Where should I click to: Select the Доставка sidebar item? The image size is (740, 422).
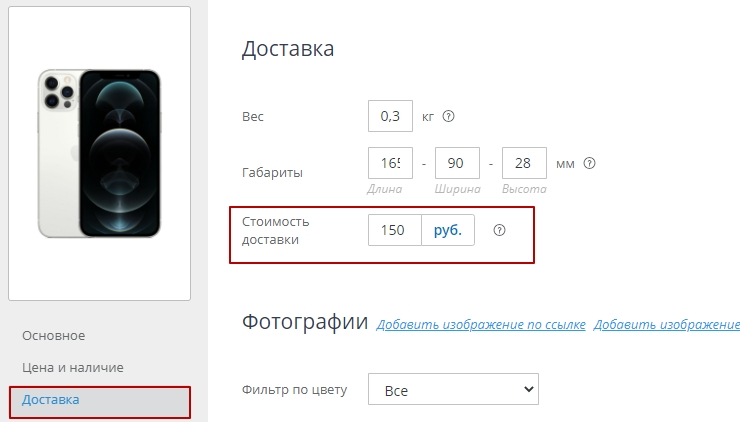(x=51, y=400)
